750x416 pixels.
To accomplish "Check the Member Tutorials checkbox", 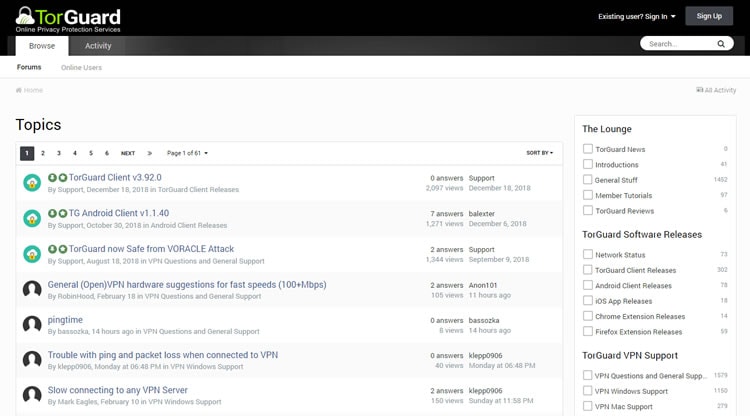I will [x=588, y=195].
